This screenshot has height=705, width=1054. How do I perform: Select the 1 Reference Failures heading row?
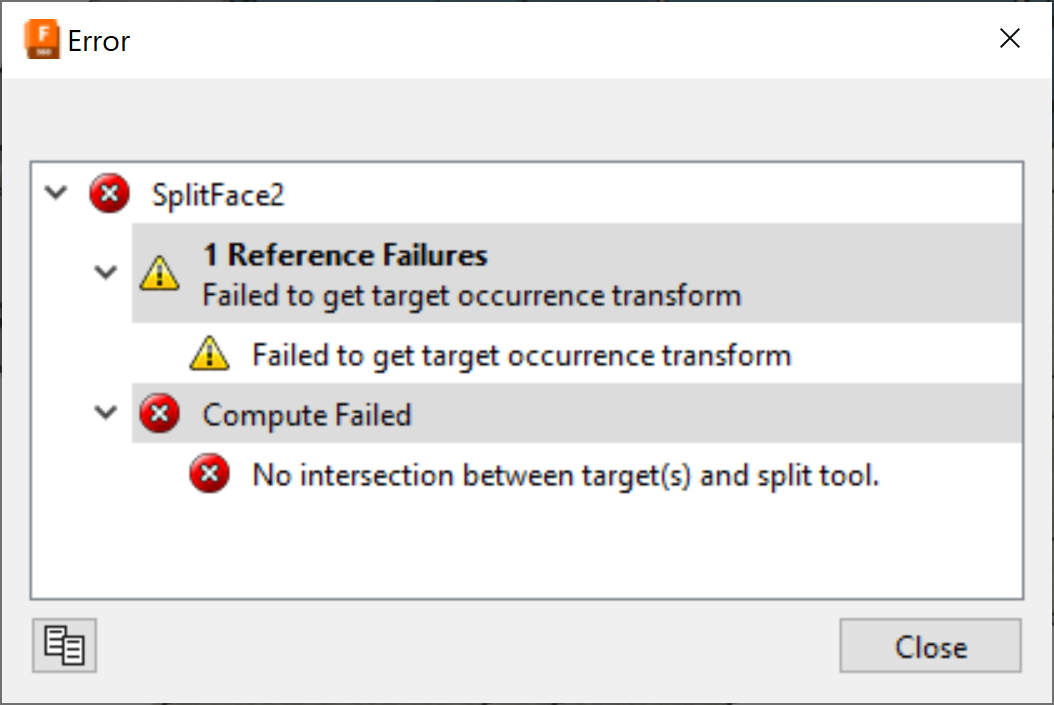[x=345, y=256]
